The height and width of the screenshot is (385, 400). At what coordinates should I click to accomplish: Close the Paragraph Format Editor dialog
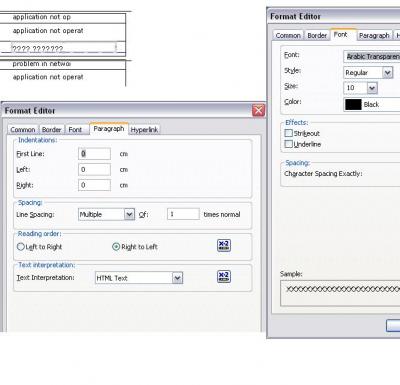coord(258,110)
